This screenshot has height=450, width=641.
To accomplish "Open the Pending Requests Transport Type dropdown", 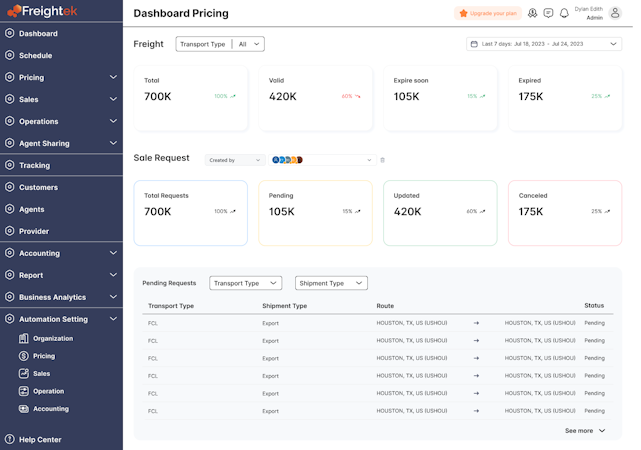I will [x=245, y=283].
